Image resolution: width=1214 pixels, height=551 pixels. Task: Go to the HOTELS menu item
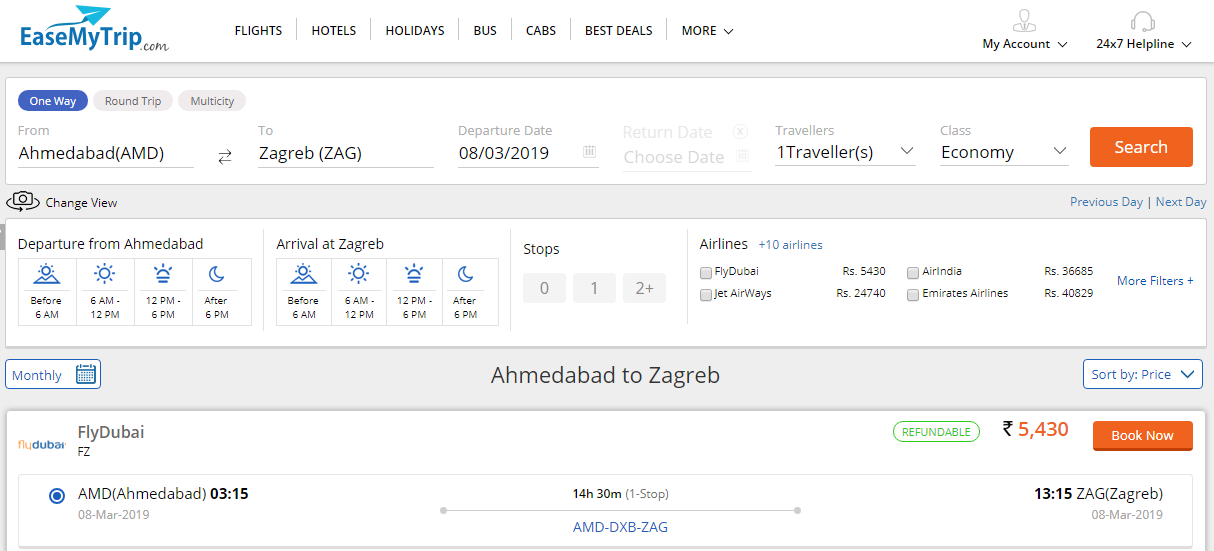point(334,31)
